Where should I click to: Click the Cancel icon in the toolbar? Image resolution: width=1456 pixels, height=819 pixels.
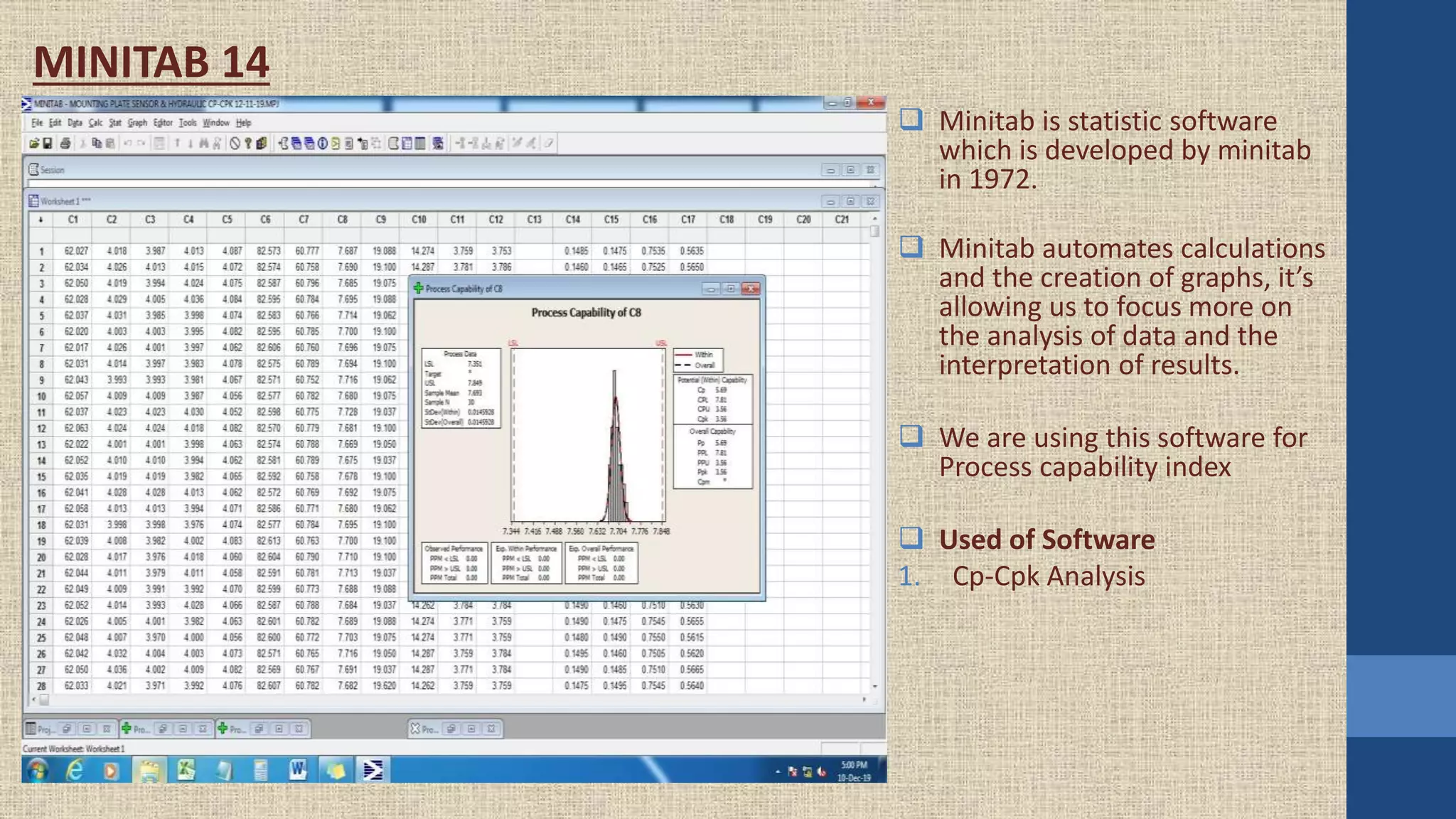coord(235,144)
